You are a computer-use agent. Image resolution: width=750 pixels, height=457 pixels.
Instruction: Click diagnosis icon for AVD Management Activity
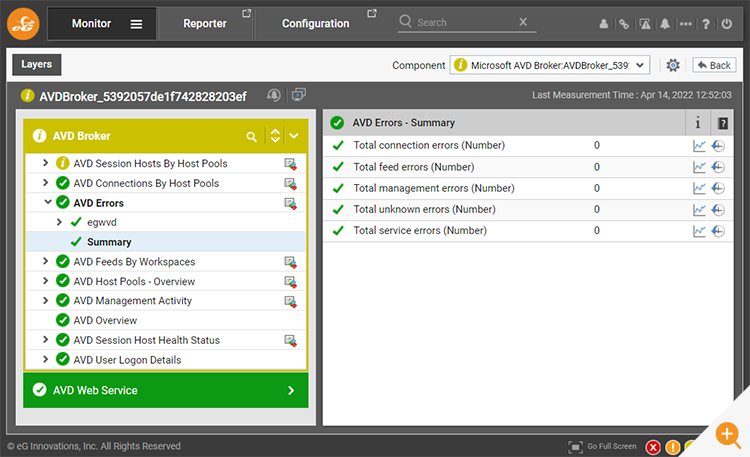tap(290, 301)
